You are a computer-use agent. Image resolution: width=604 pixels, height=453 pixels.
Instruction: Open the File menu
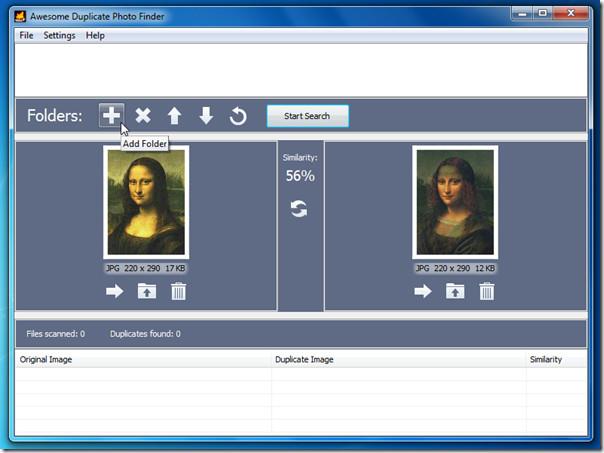26,35
